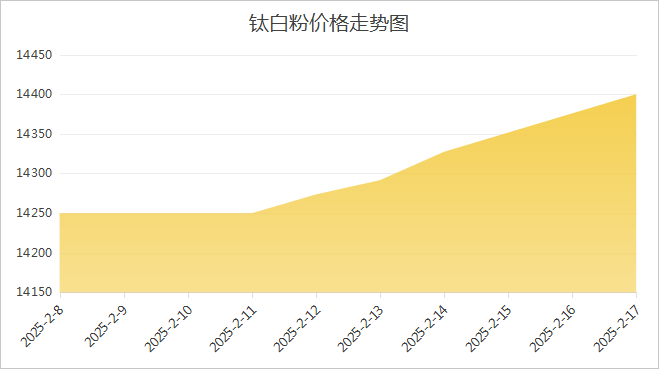Select the 14450 y-axis label
Image resolution: width=659 pixels, height=377 pixels.
tap(34, 55)
